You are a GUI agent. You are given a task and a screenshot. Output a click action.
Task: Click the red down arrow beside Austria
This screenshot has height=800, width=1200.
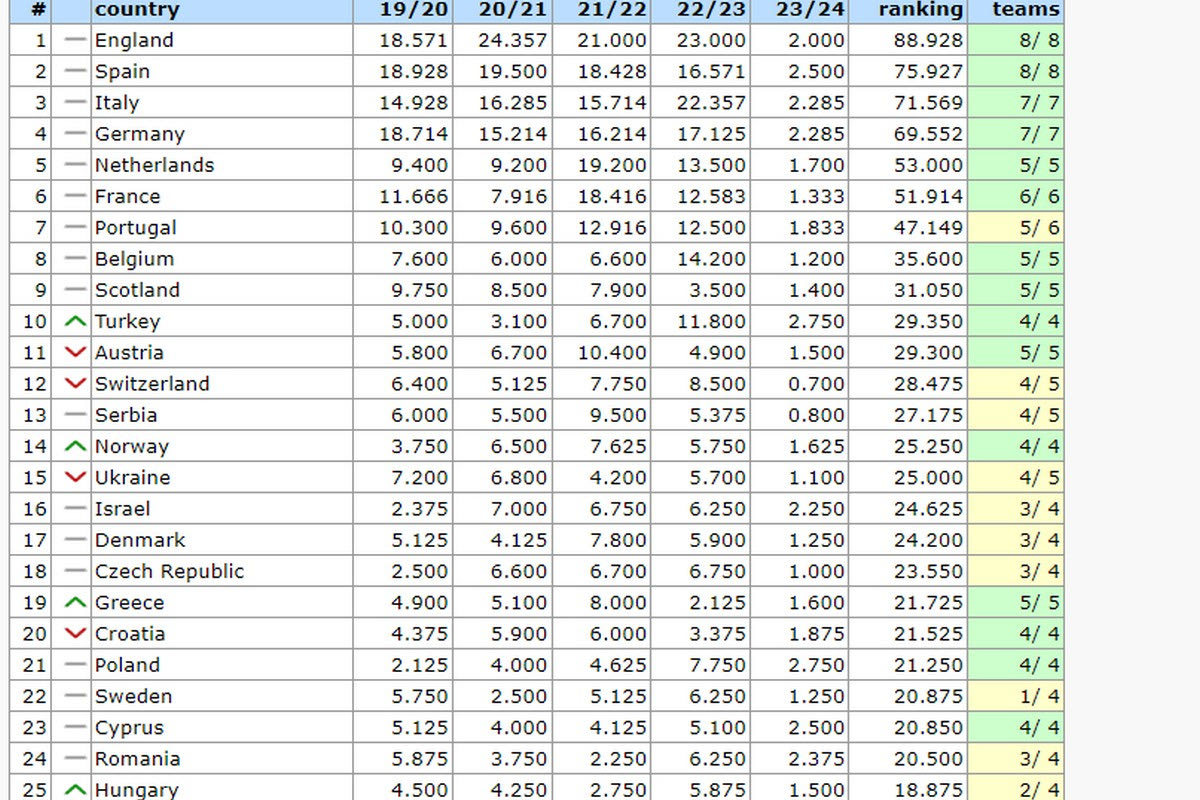click(x=75, y=353)
